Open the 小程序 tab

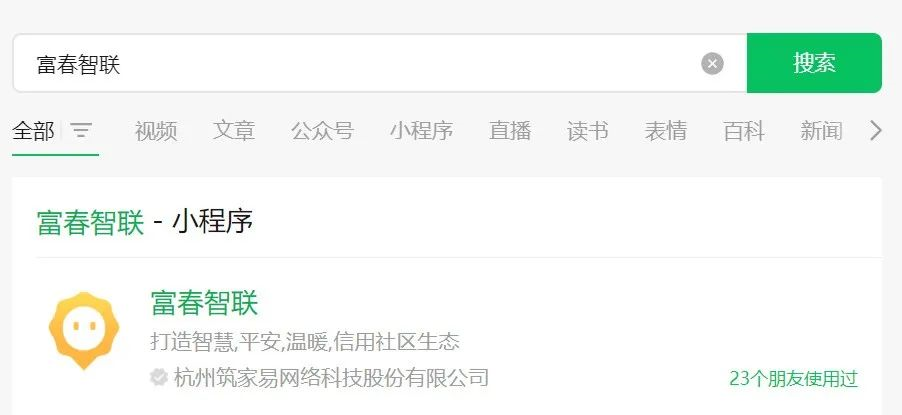tap(422, 131)
